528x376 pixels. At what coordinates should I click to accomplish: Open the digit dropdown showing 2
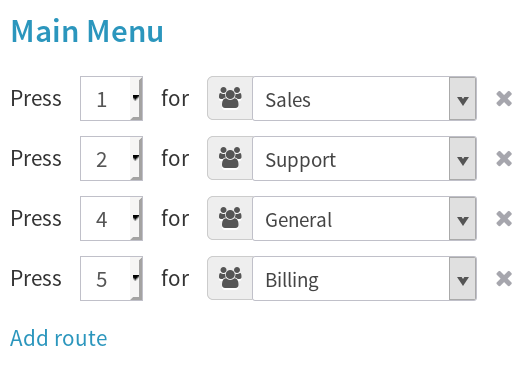pos(111,158)
